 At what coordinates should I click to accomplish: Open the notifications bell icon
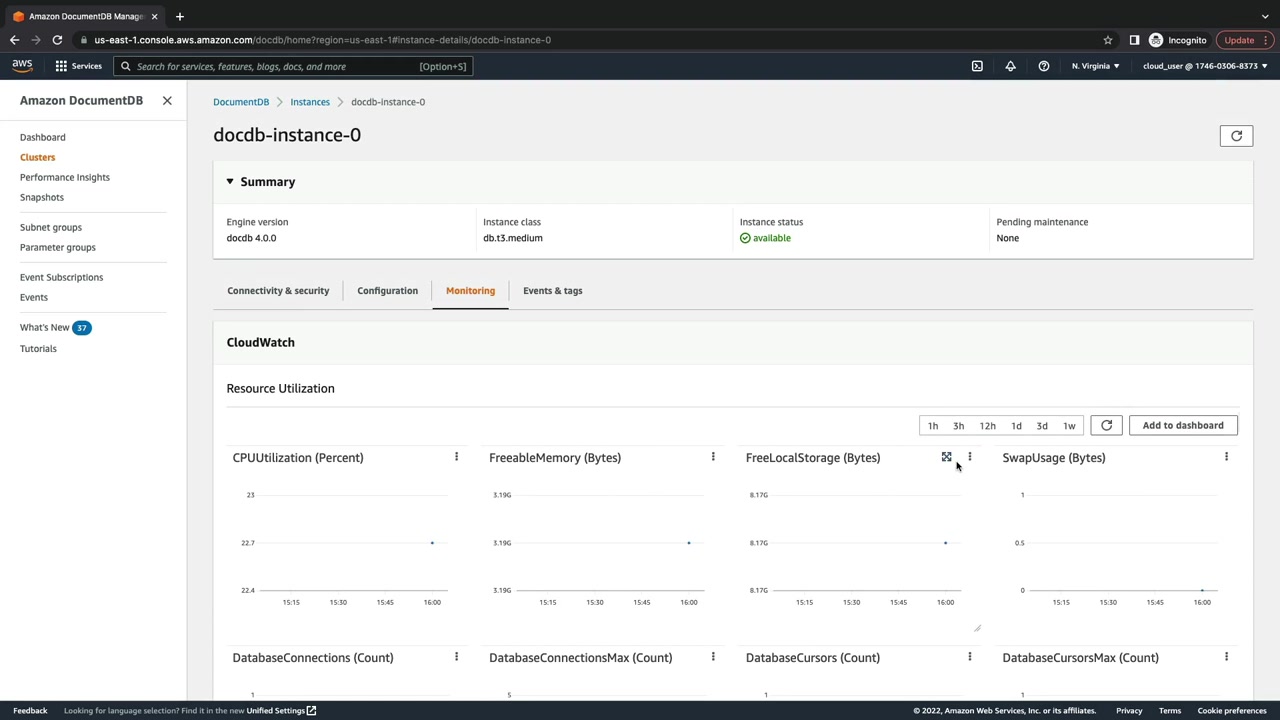coord(1010,66)
